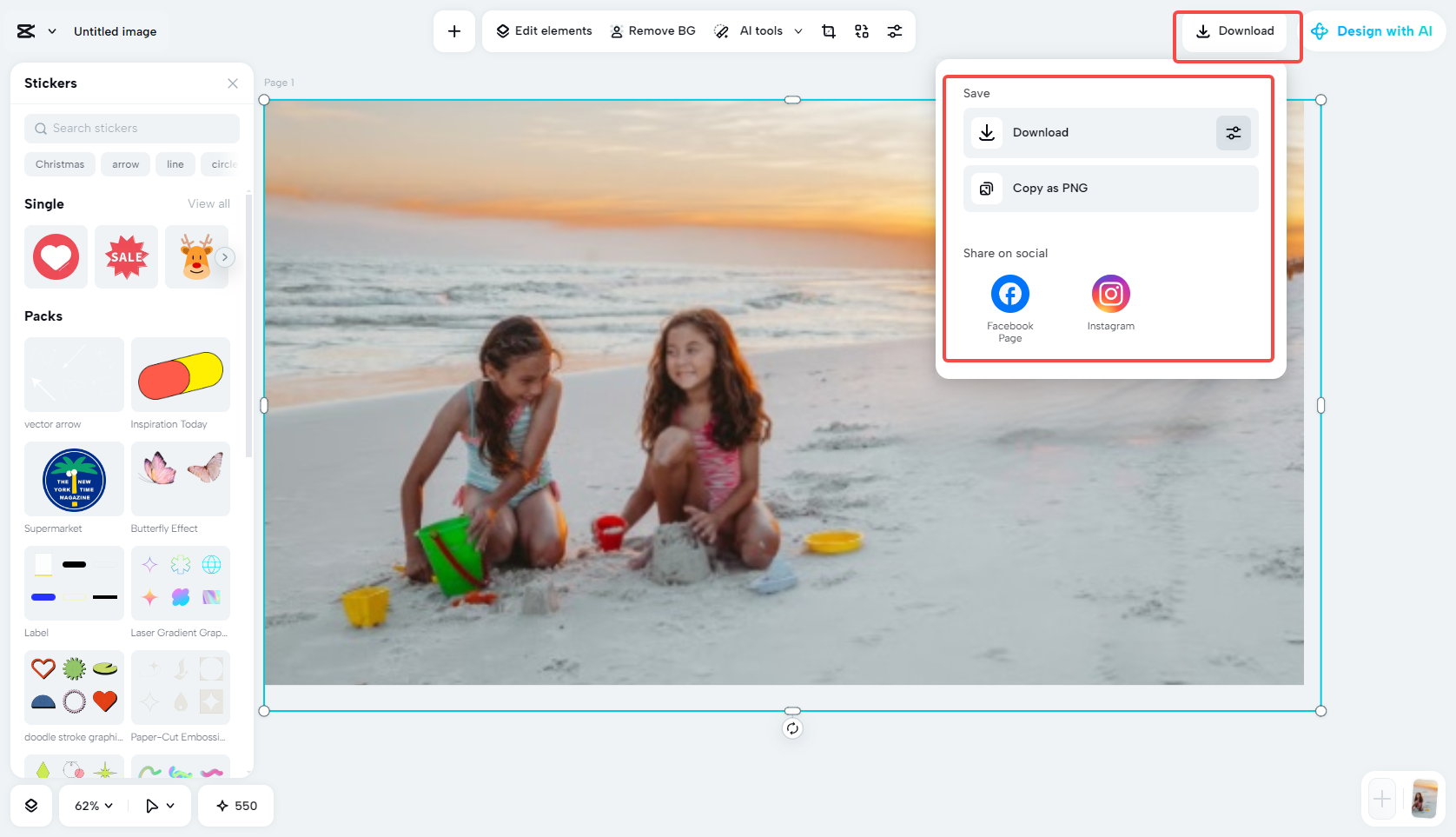Screen dimensions: 1456x837
Task: Open download settings sliders icon
Action: point(1233,133)
